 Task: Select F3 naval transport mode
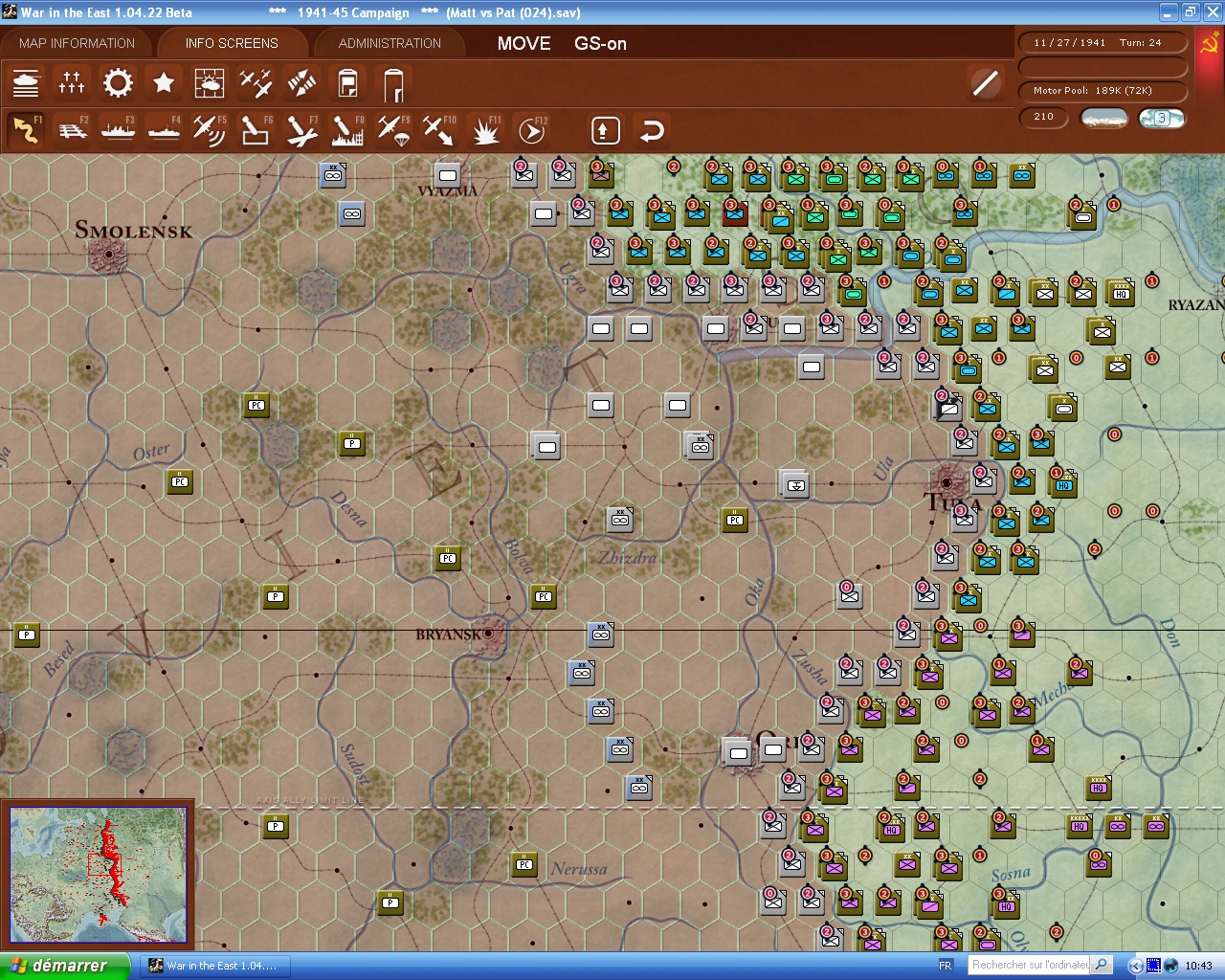pos(118,130)
